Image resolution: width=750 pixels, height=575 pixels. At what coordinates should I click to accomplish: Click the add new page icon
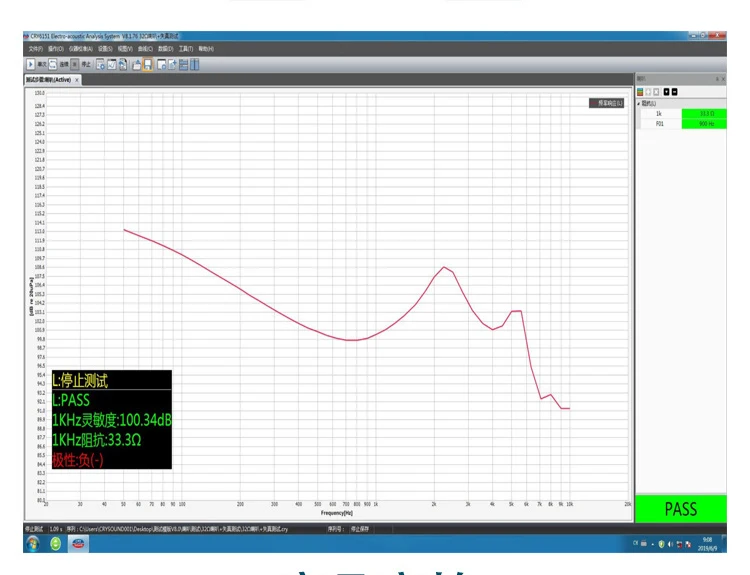click(x=172, y=65)
